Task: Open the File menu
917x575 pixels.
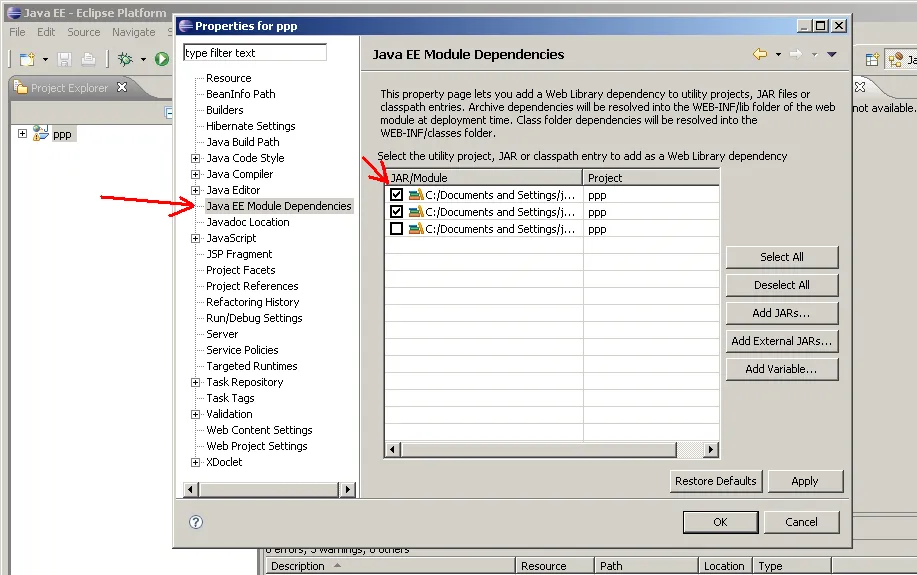Action: 17,32
